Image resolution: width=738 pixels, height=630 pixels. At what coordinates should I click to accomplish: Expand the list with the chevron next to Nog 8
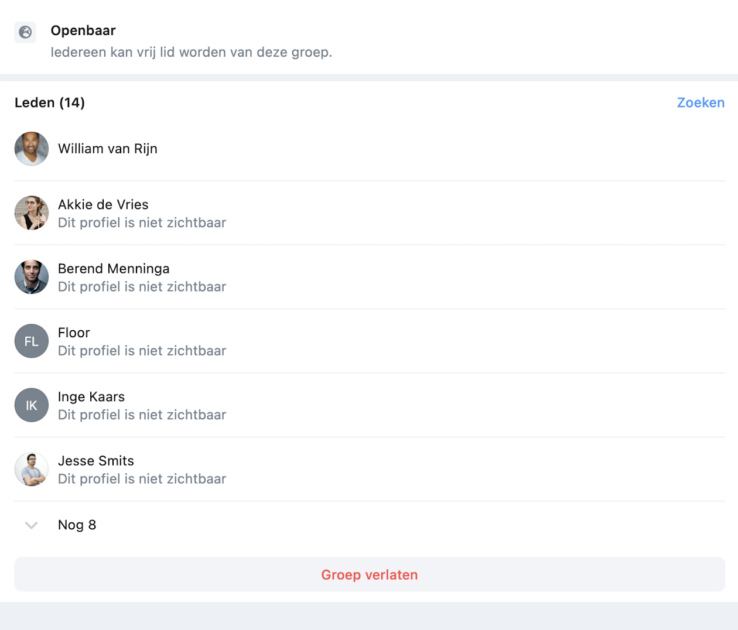point(32,525)
